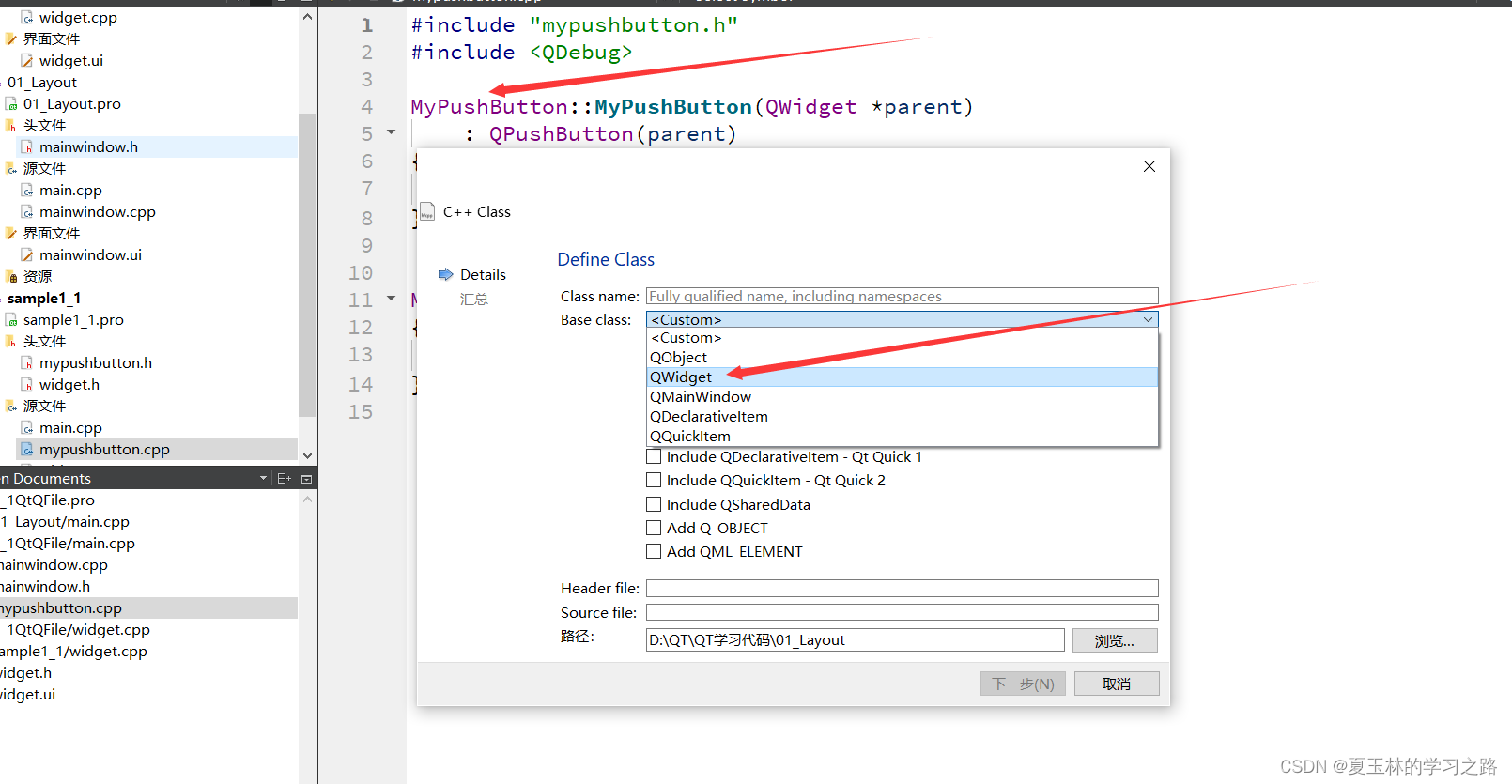Viewport: 1512px width, 784px height.
Task: Open mainwindow.ui in project tree
Action: [x=90, y=255]
